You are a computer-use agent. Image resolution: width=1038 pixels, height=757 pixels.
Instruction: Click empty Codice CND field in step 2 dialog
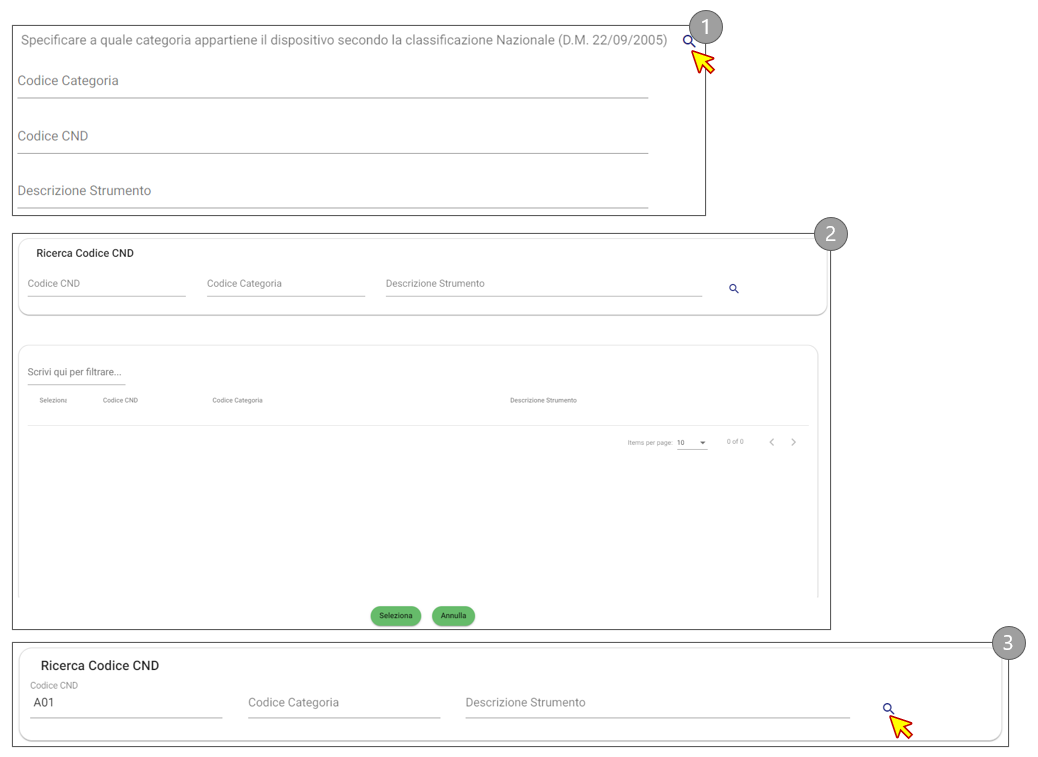tap(106, 284)
